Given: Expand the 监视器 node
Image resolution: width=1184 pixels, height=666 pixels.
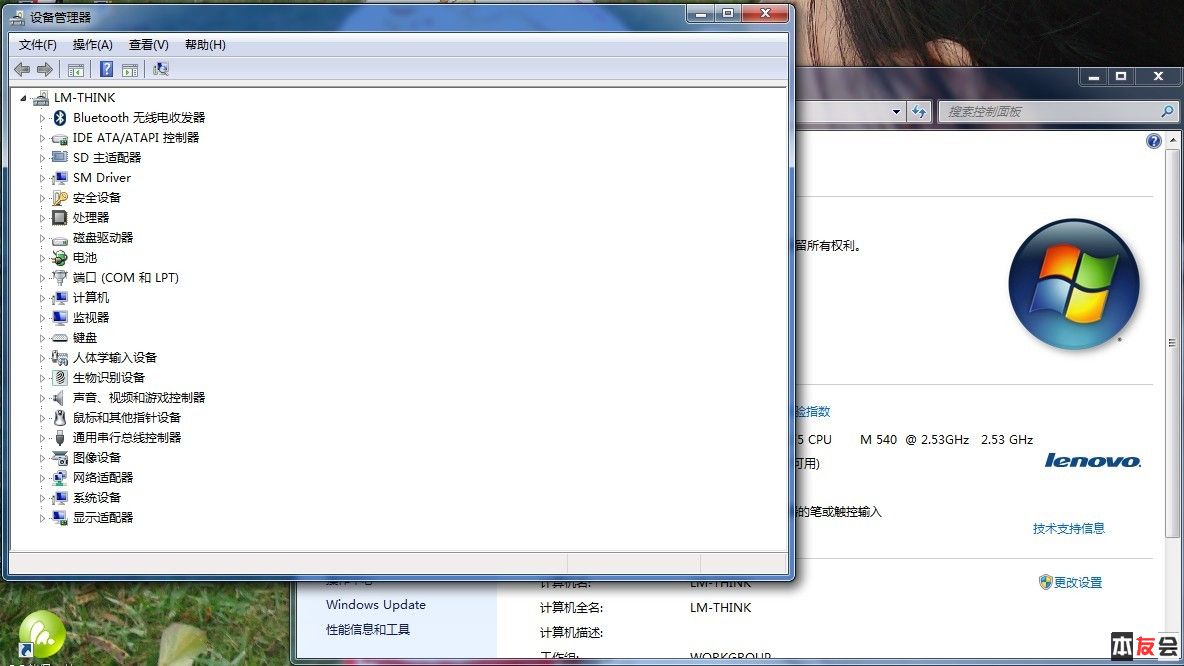Looking at the screenshot, I should coord(42,319).
